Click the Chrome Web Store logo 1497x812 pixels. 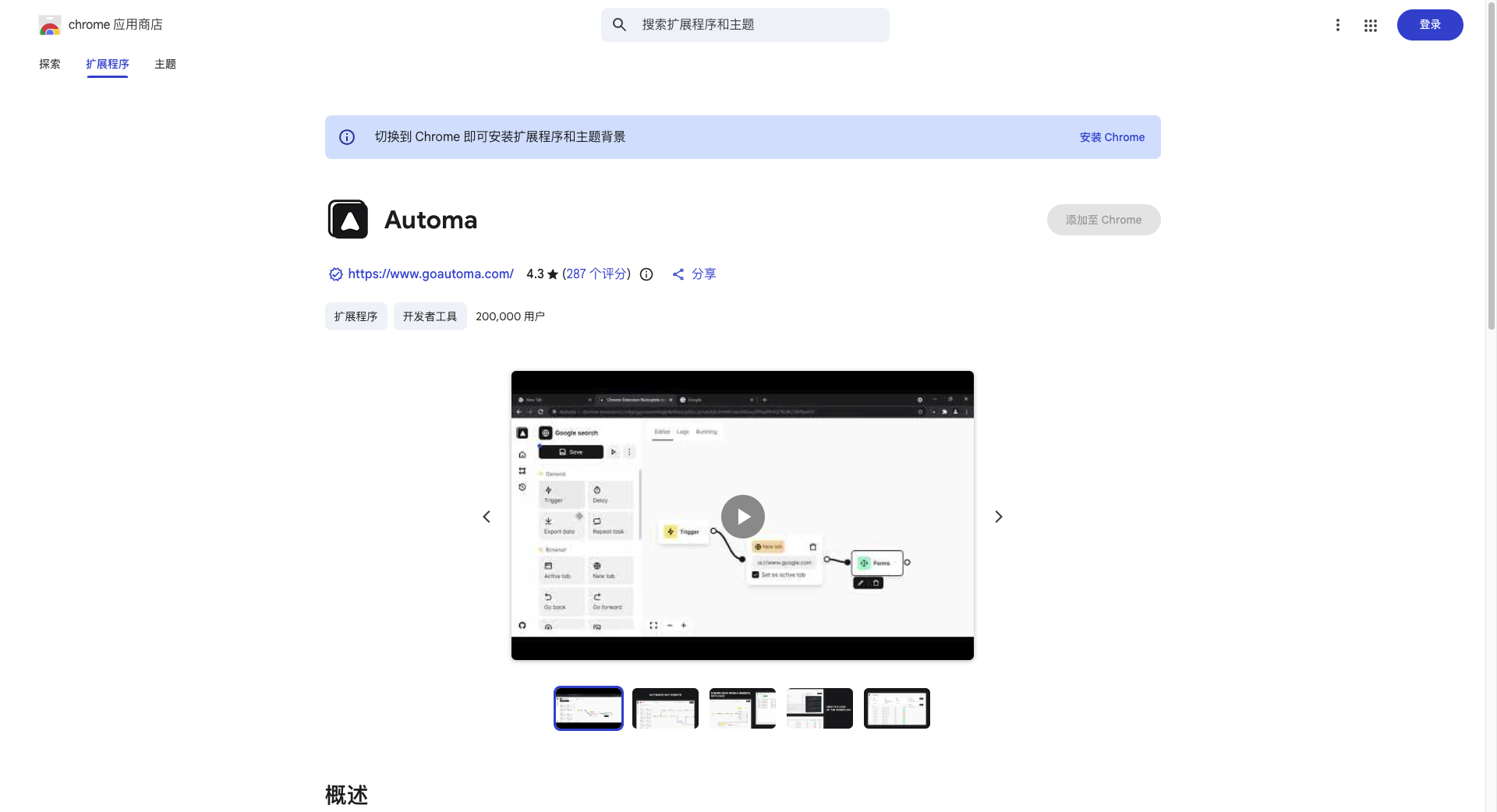coord(50,25)
